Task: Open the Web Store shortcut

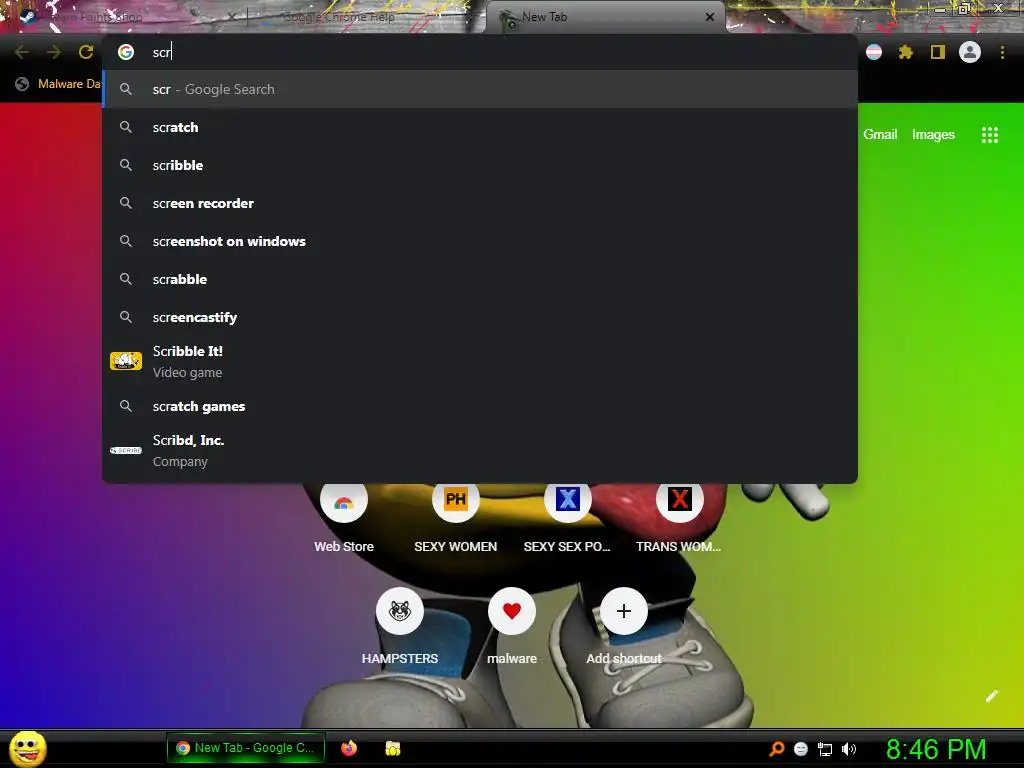Action: [x=344, y=517]
